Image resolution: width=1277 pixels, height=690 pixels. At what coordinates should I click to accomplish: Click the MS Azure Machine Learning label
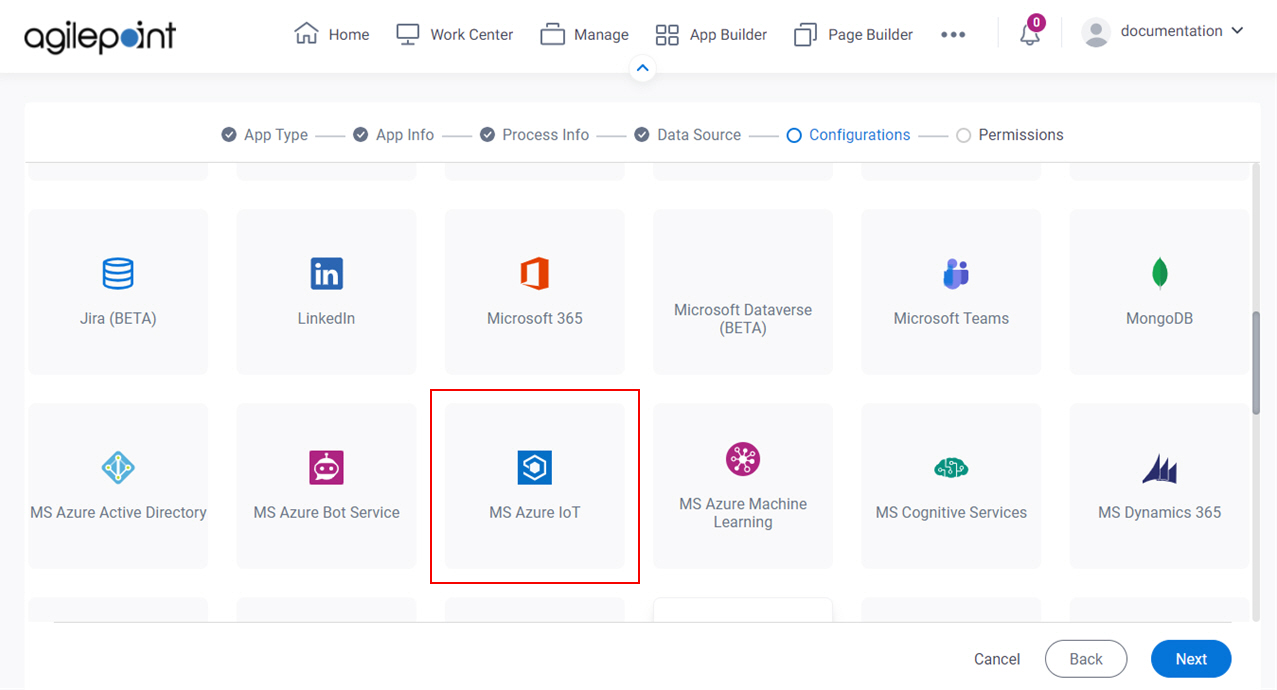pos(743,513)
